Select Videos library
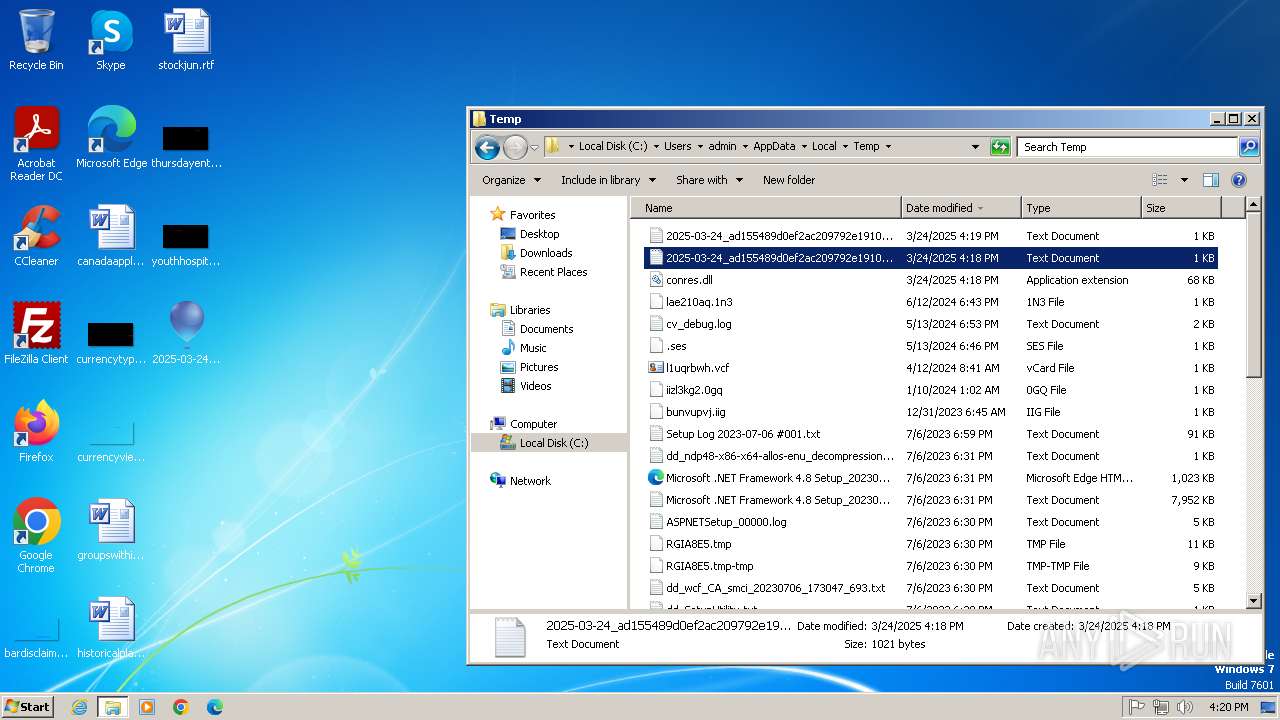Image resolution: width=1280 pixels, height=720 pixels. [535, 386]
